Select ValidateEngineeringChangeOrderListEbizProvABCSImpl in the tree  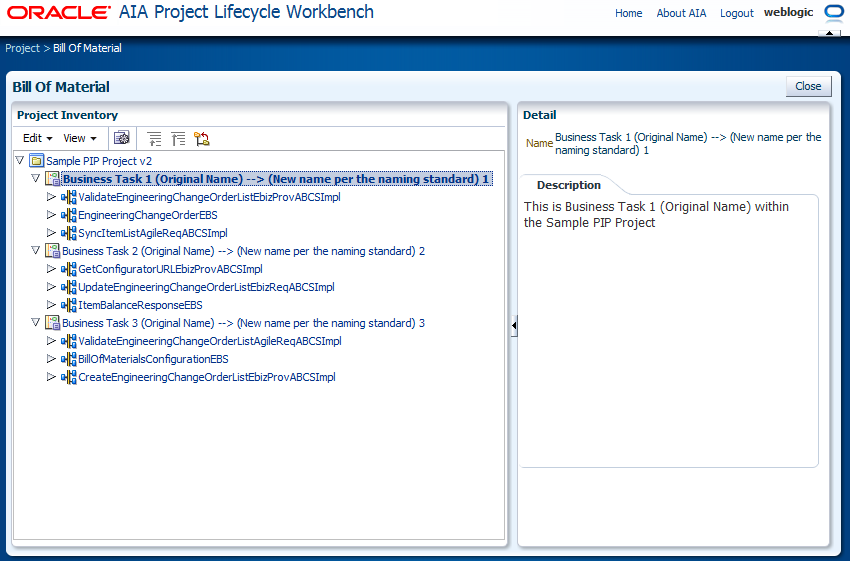(x=209, y=197)
